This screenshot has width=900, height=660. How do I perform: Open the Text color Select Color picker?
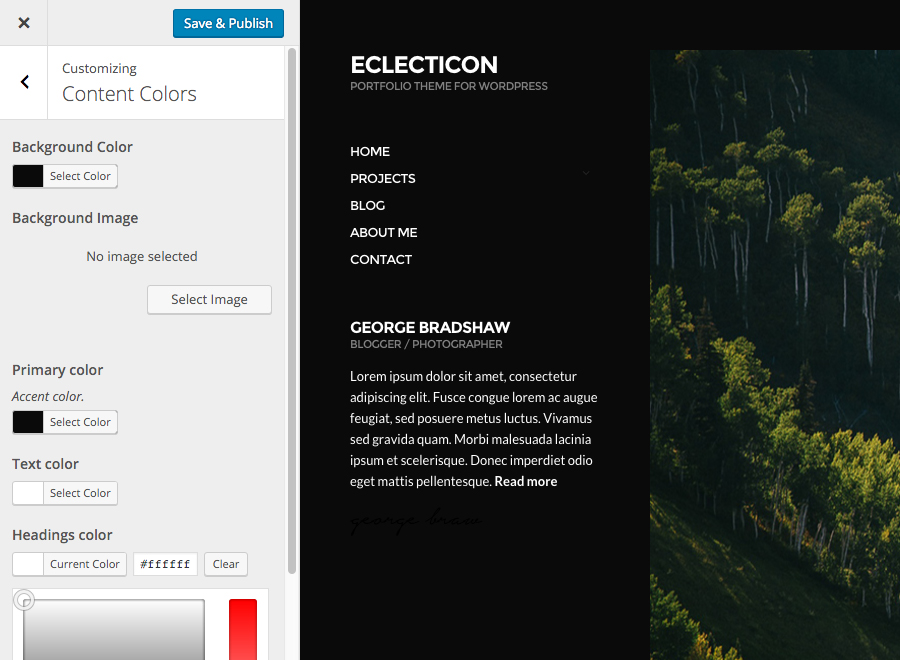80,493
